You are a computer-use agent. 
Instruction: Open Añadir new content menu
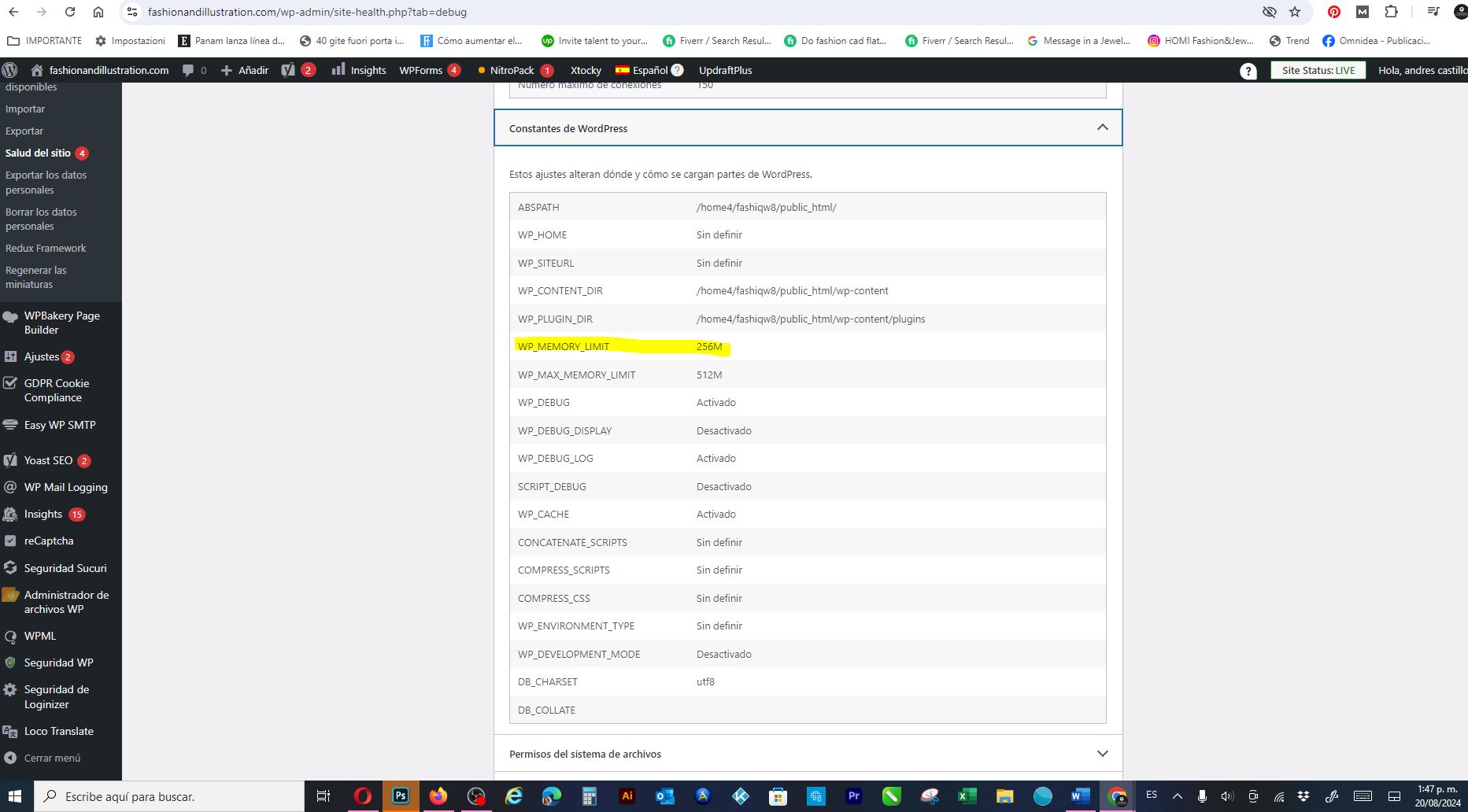point(245,70)
